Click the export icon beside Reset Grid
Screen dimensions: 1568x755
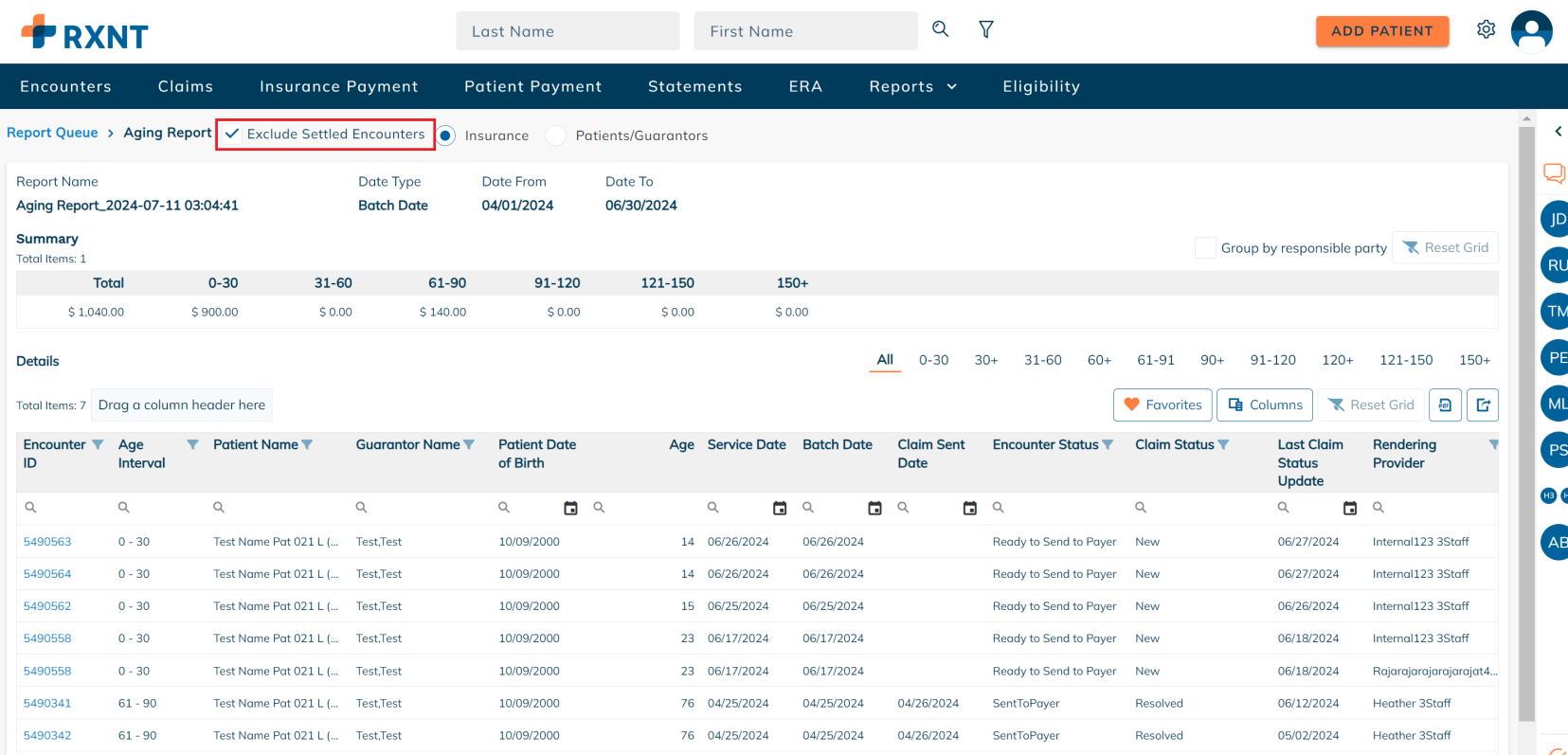click(x=1483, y=404)
